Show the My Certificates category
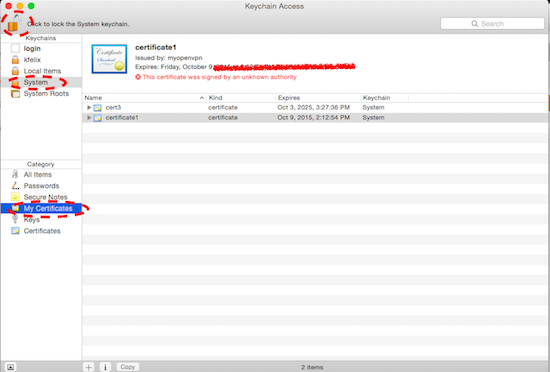This screenshot has height=372, width=550. pyautogui.click(x=41, y=208)
